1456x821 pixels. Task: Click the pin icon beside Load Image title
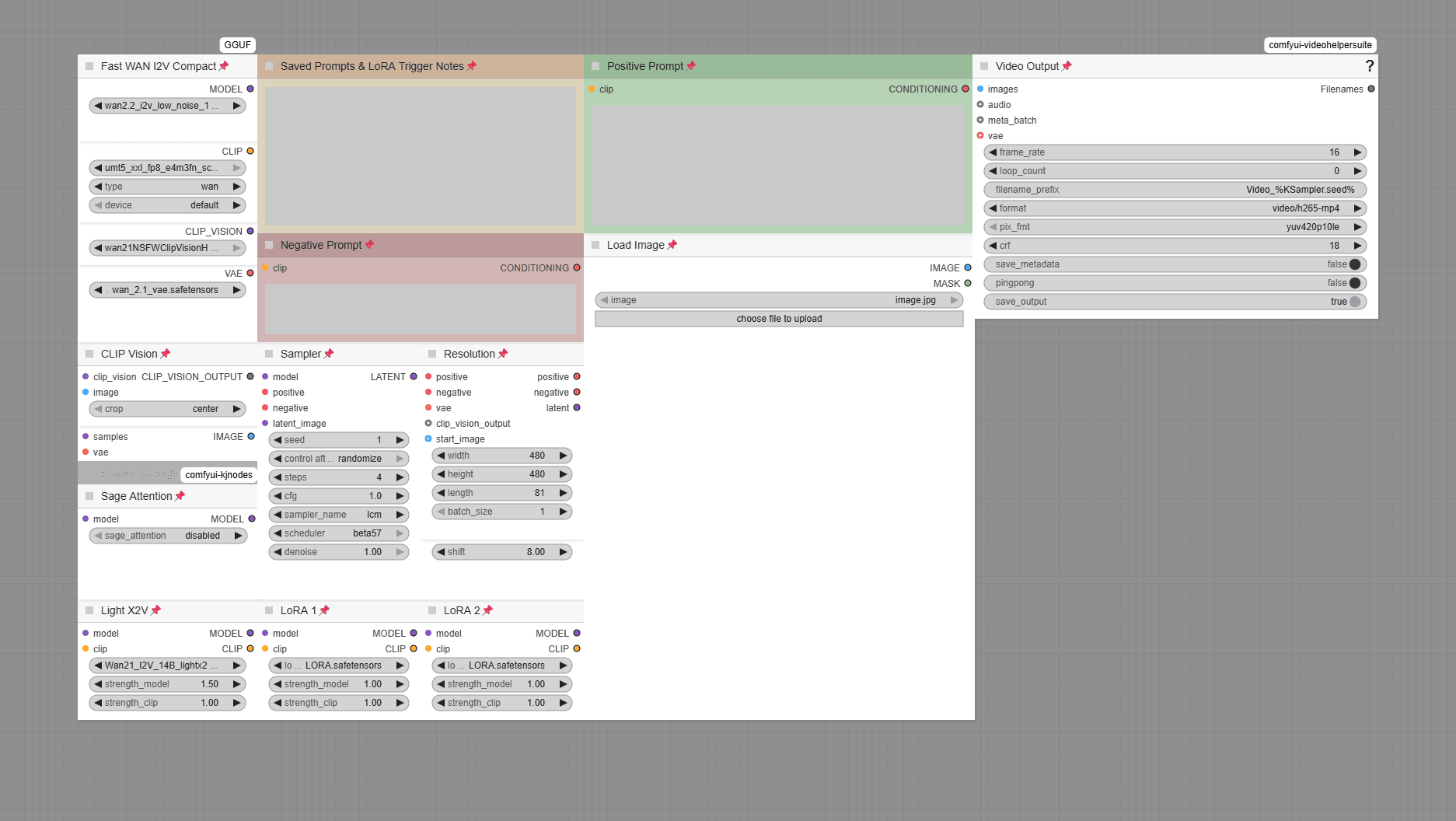pos(672,245)
